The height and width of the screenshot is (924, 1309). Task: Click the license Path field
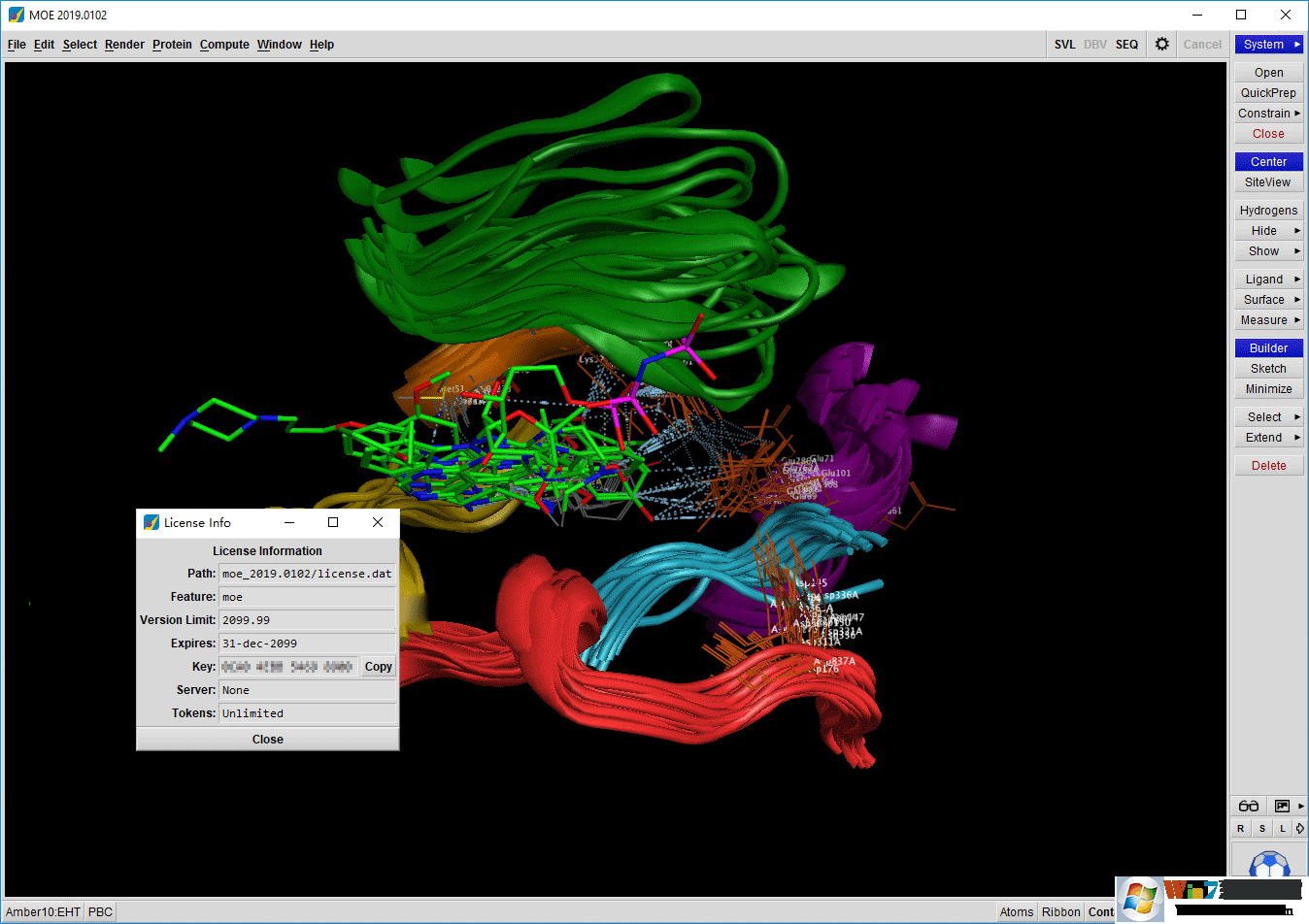307,573
